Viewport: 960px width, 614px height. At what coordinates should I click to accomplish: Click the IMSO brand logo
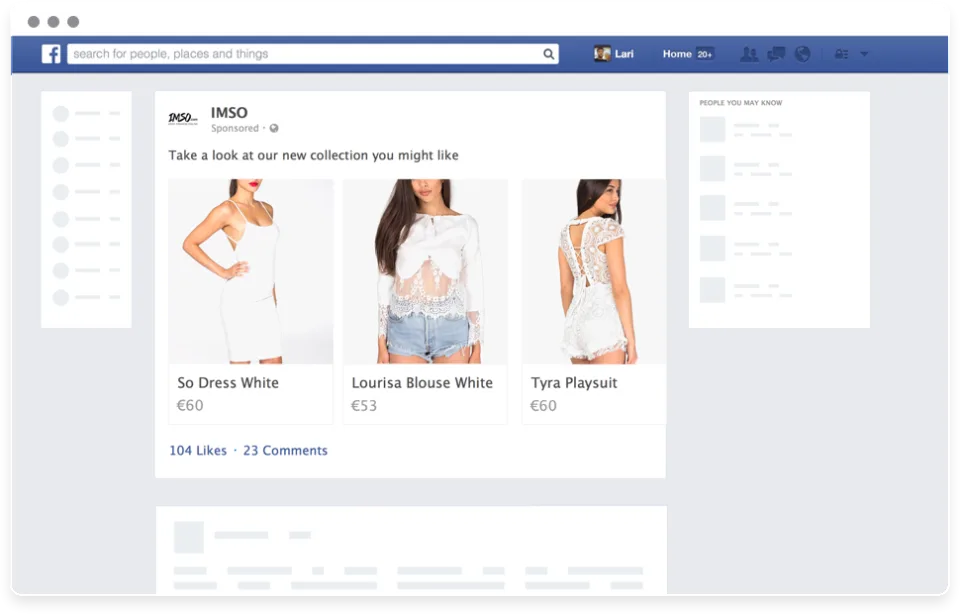(x=183, y=118)
